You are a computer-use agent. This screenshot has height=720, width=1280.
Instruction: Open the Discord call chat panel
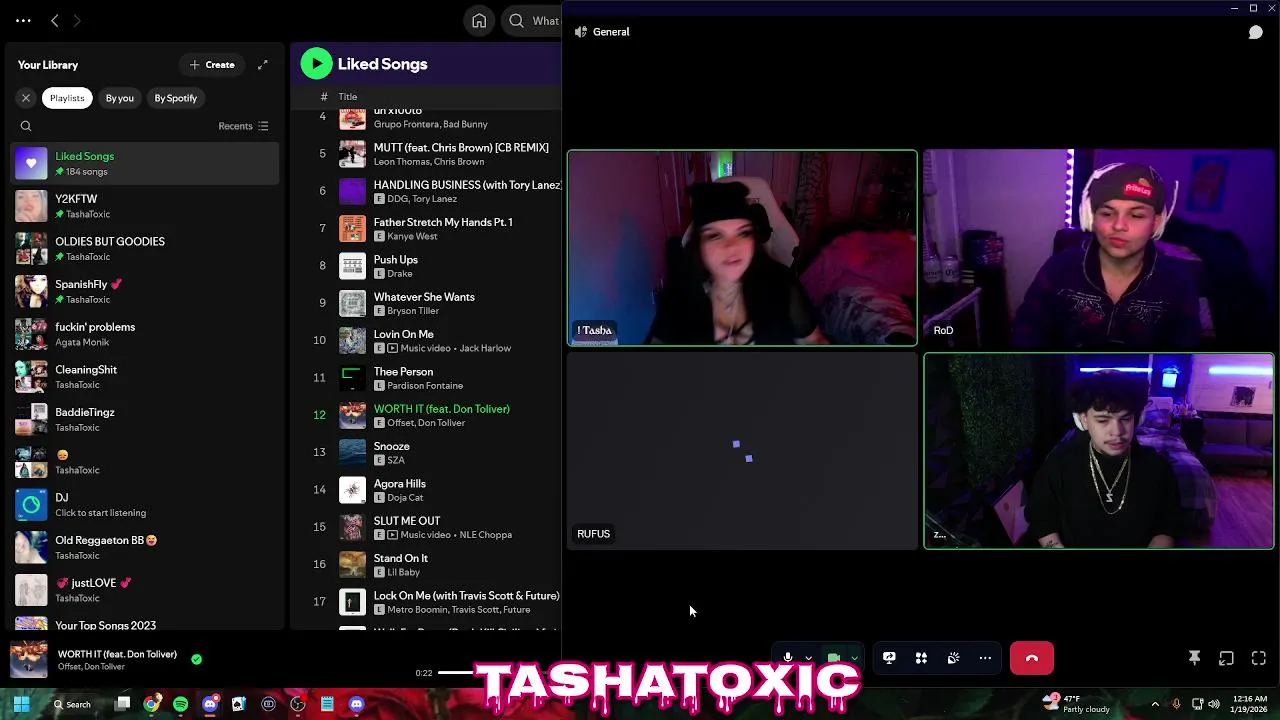pyautogui.click(x=1256, y=32)
